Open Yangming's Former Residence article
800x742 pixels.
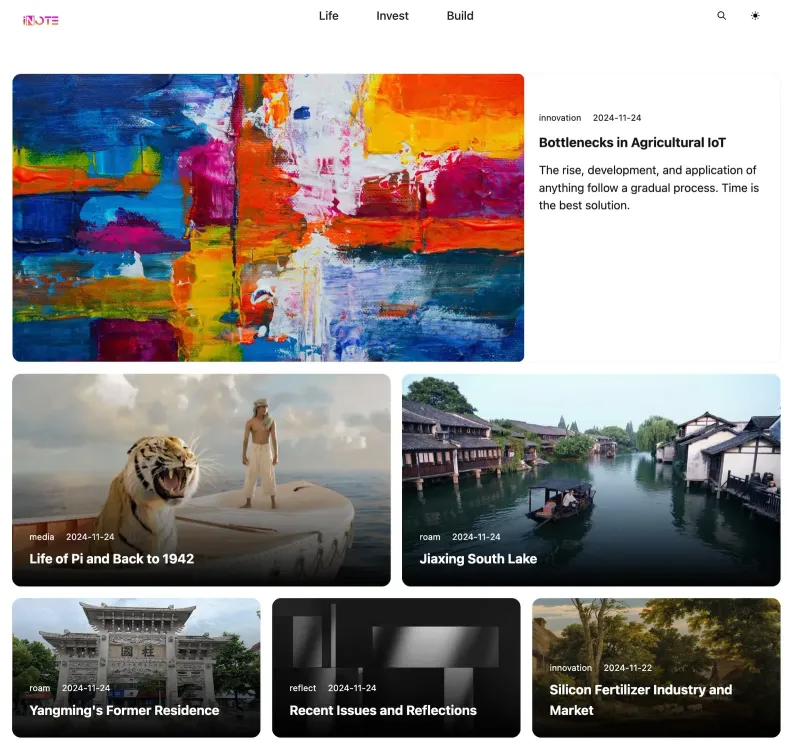click(x=124, y=710)
